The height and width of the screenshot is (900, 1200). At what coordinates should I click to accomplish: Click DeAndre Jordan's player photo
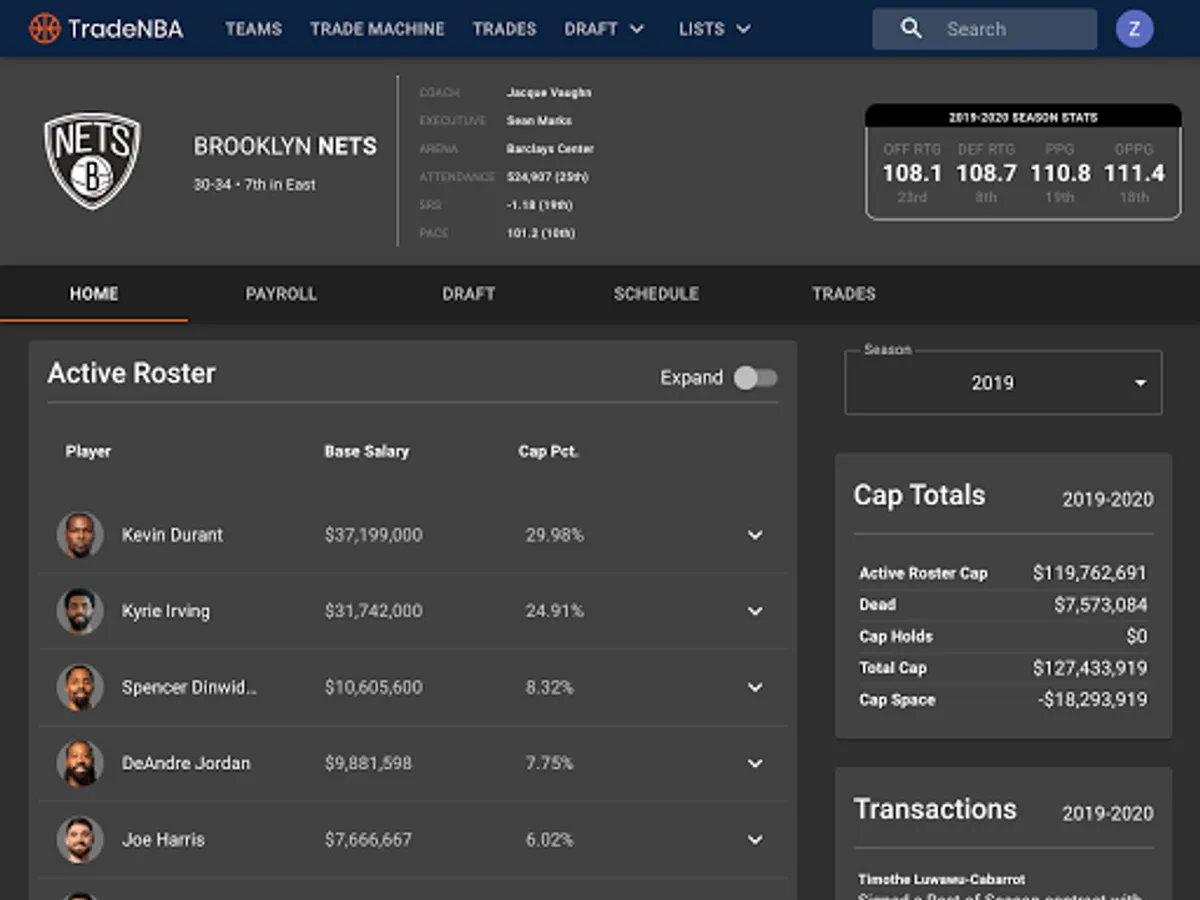point(80,763)
